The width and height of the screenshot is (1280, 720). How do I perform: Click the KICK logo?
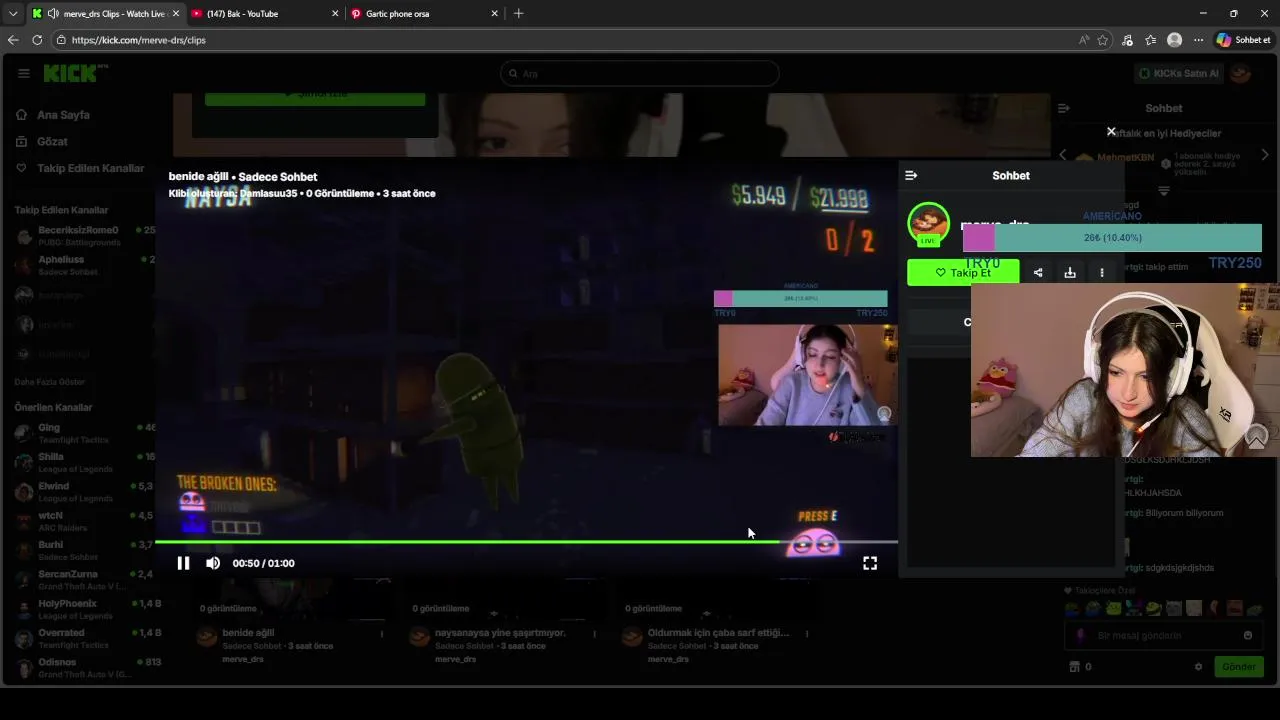[x=75, y=73]
